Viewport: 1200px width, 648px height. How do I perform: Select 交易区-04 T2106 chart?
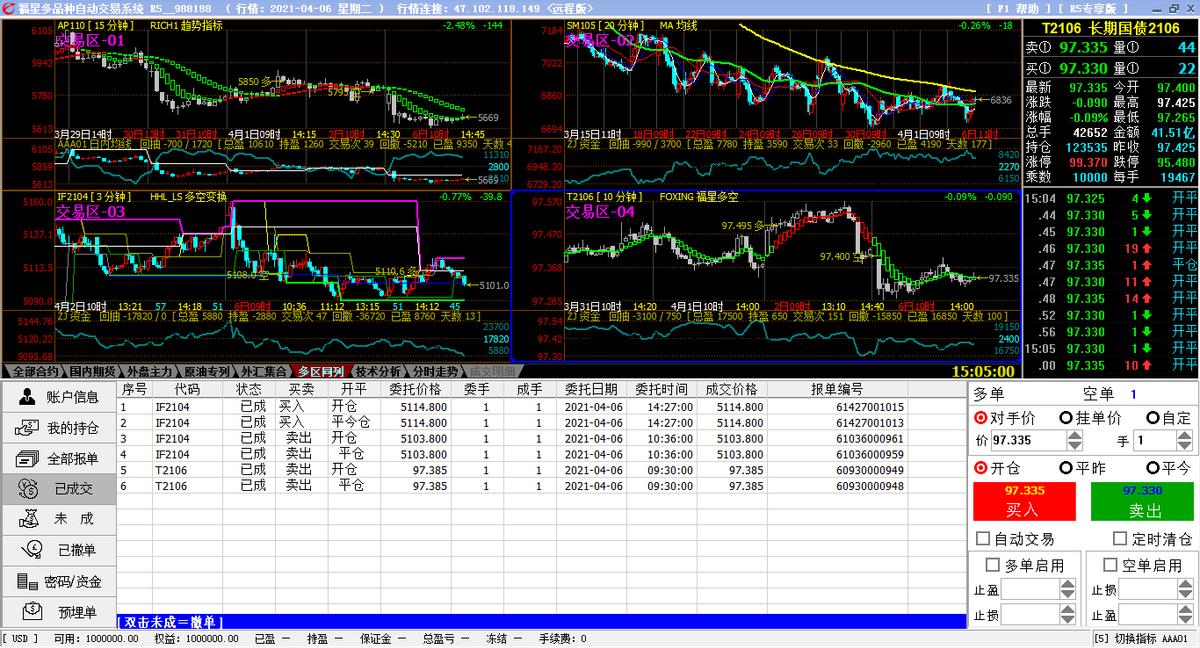coord(766,276)
